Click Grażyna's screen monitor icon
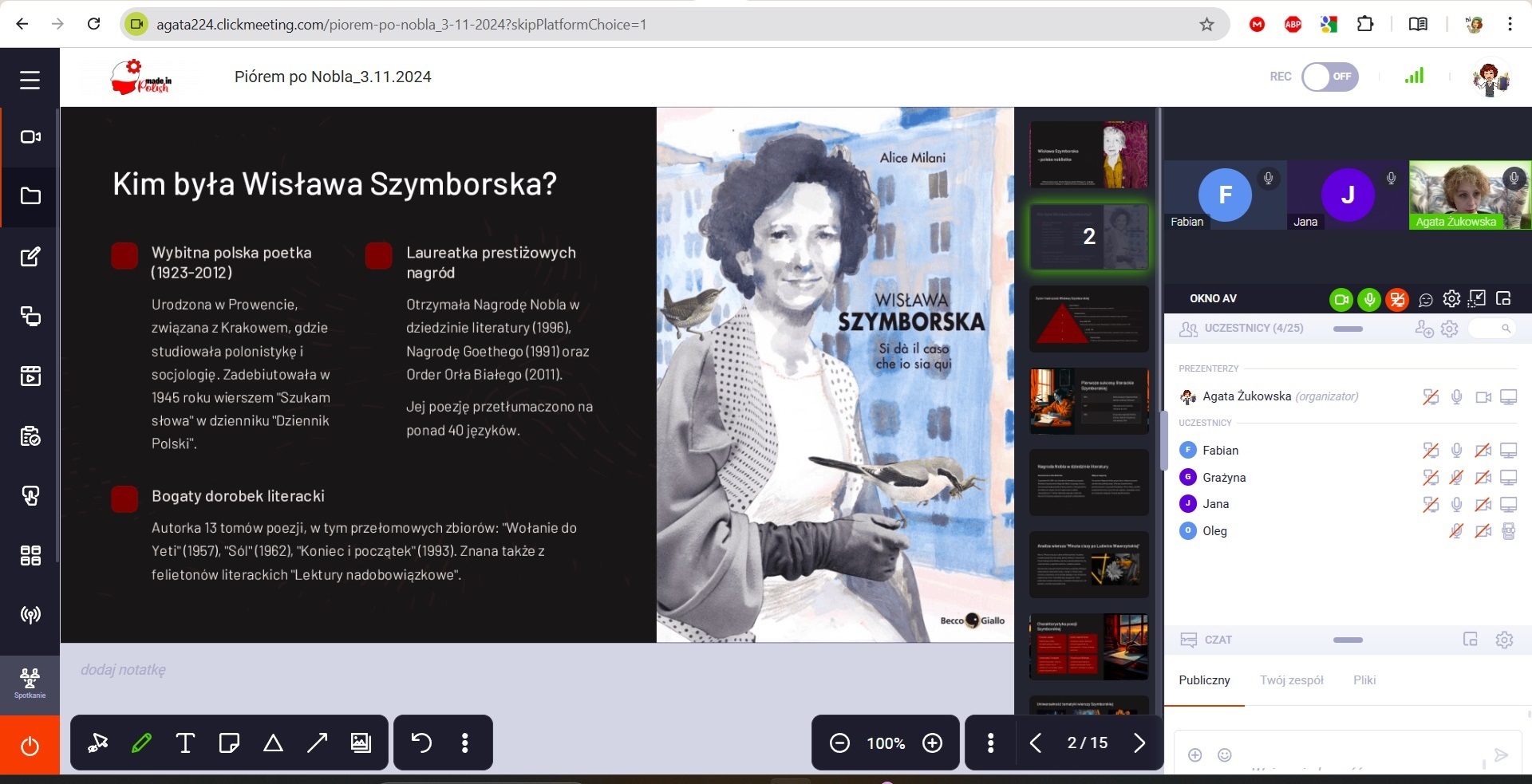The height and width of the screenshot is (784, 1532). [1508, 478]
